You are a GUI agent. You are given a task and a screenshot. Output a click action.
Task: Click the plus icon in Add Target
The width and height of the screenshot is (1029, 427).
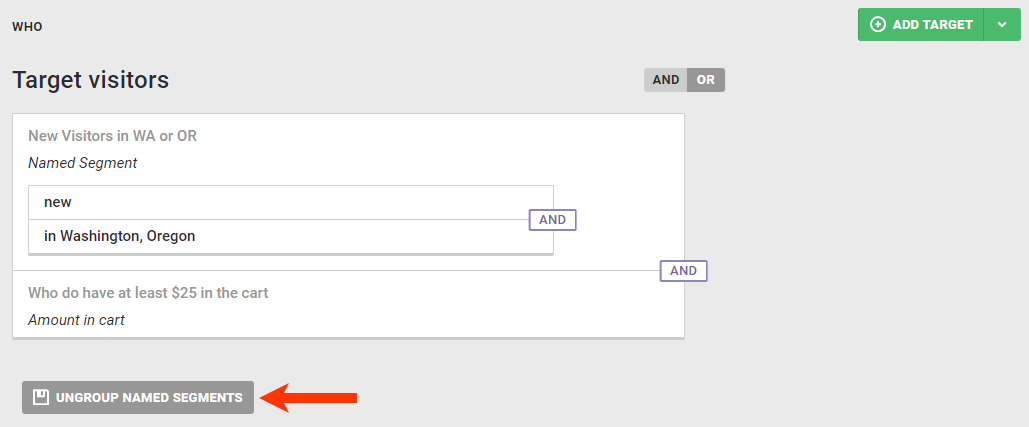point(878,25)
